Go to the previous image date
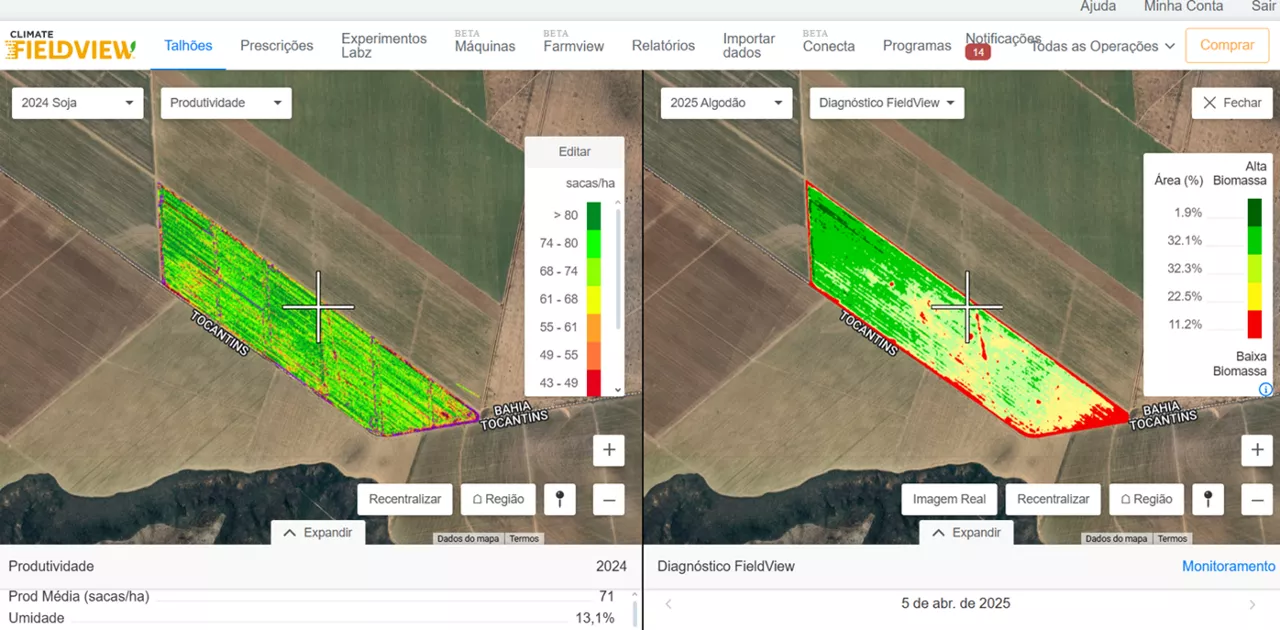1280x630 pixels. 669,604
